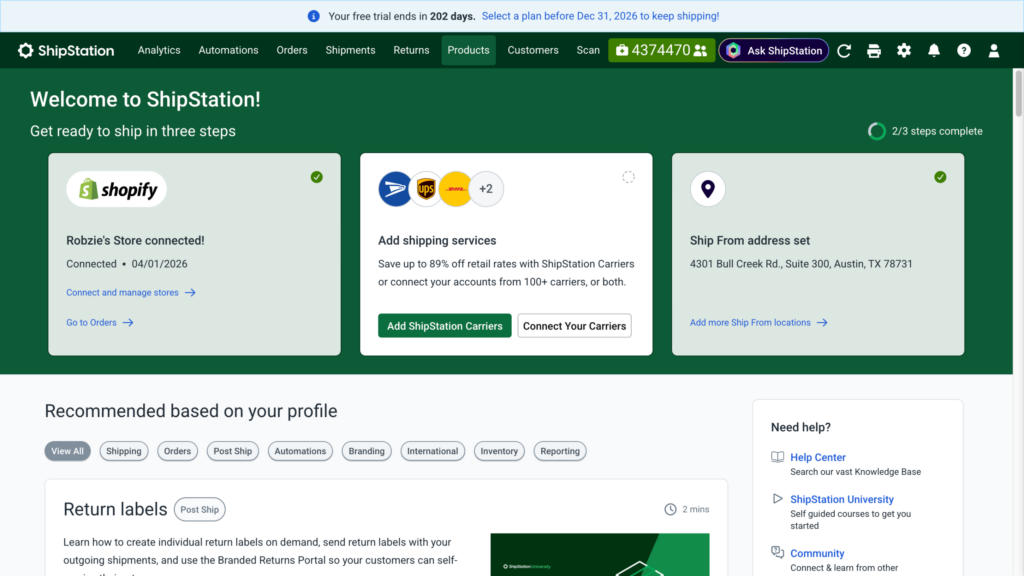1024x576 pixels.
Task: Click the ShipStation University play icon
Action: pos(777,498)
